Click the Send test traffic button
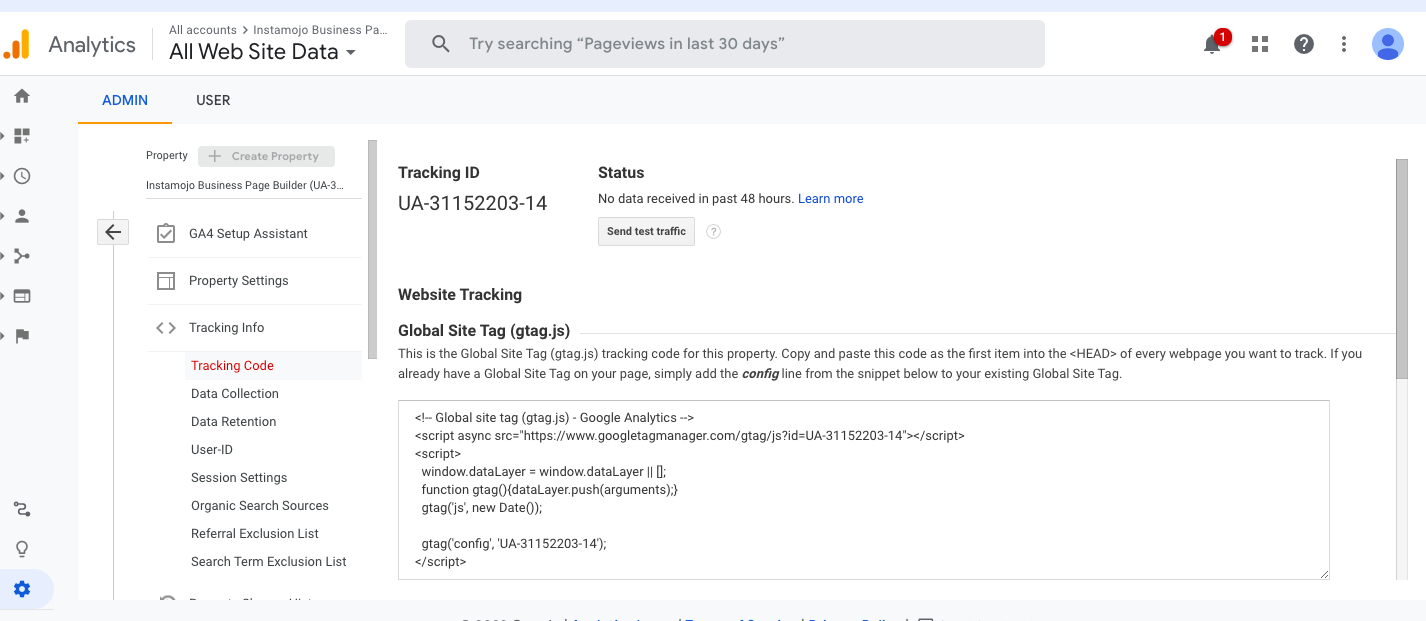This screenshot has width=1426, height=621. click(x=646, y=231)
